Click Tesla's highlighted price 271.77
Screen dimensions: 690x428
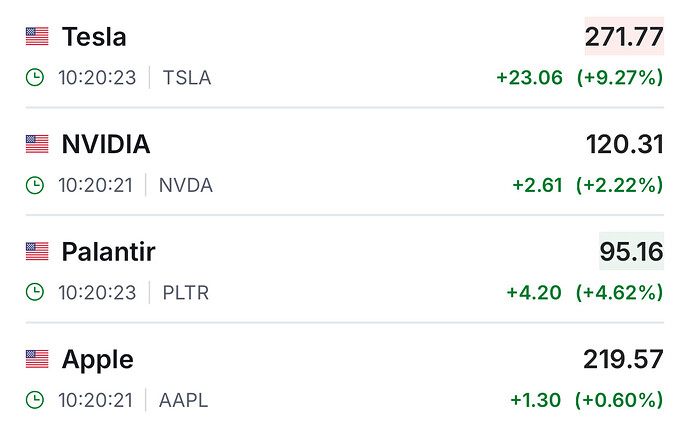click(624, 37)
